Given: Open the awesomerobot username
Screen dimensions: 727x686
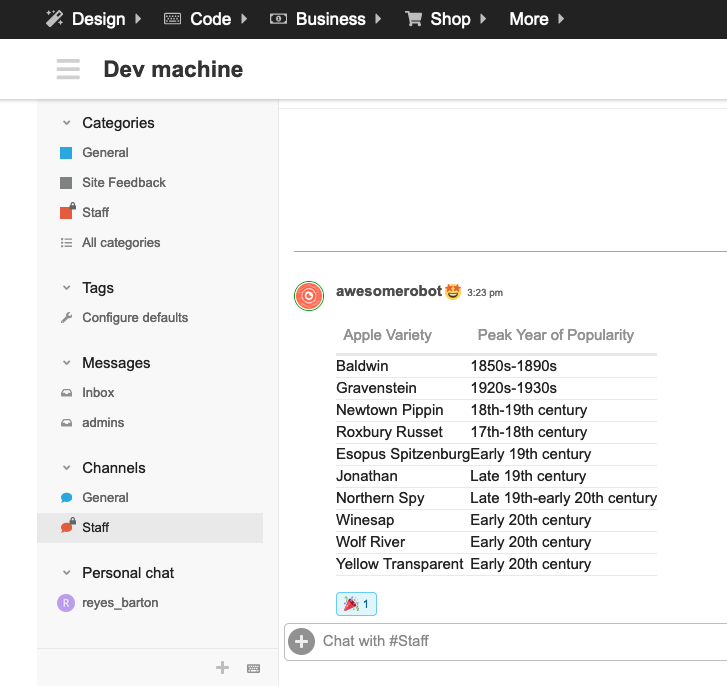Looking at the screenshot, I should click(x=389, y=291).
